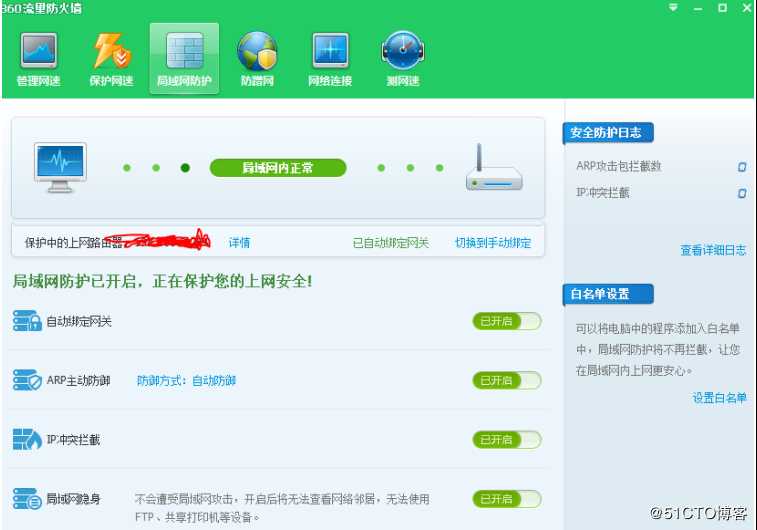Toggle the ARP主动防御 switch
The image size is (757, 530).
point(507,381)
